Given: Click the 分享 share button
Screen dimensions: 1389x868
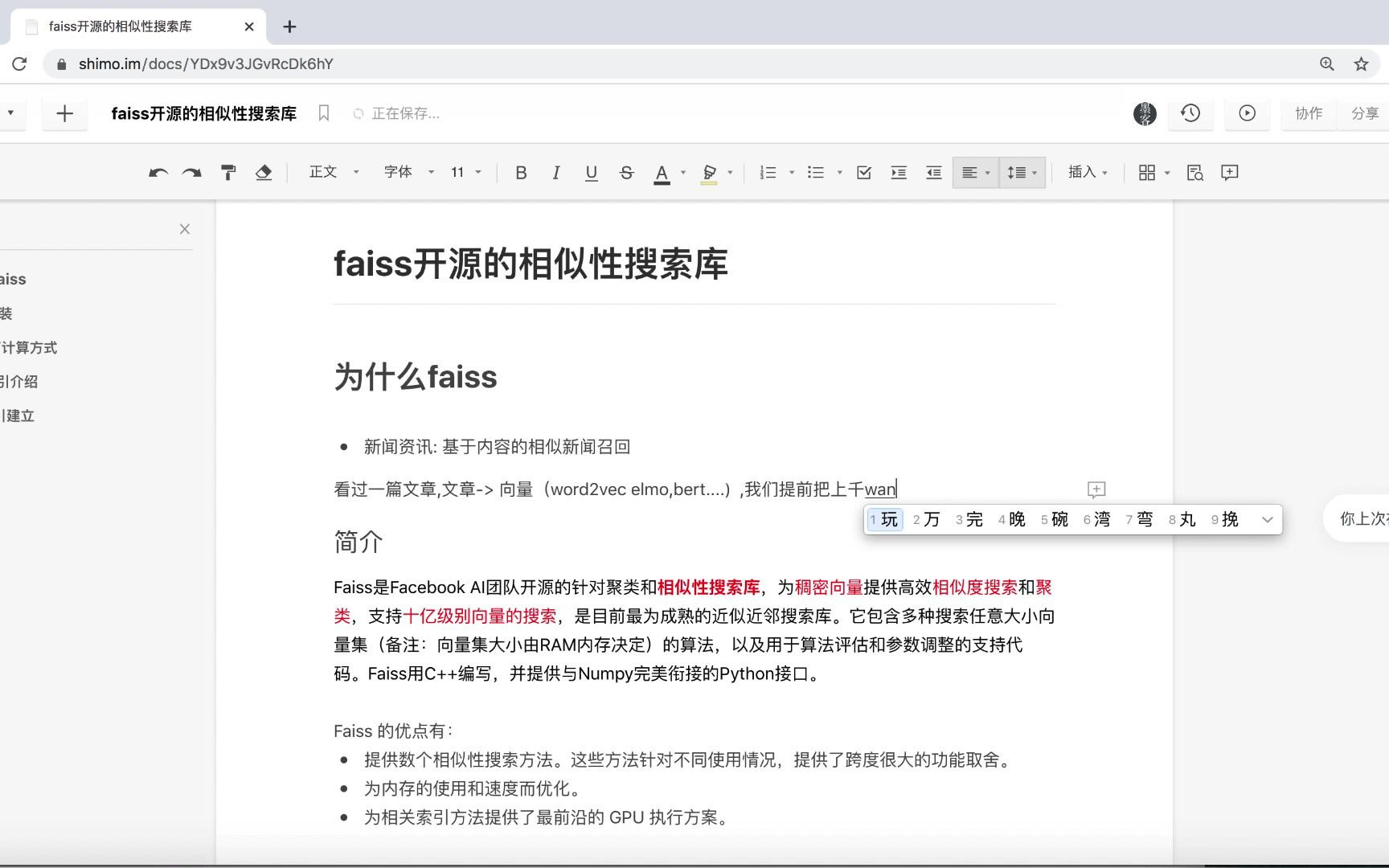Looking at the screenshot, I should tap(1364, 113).
